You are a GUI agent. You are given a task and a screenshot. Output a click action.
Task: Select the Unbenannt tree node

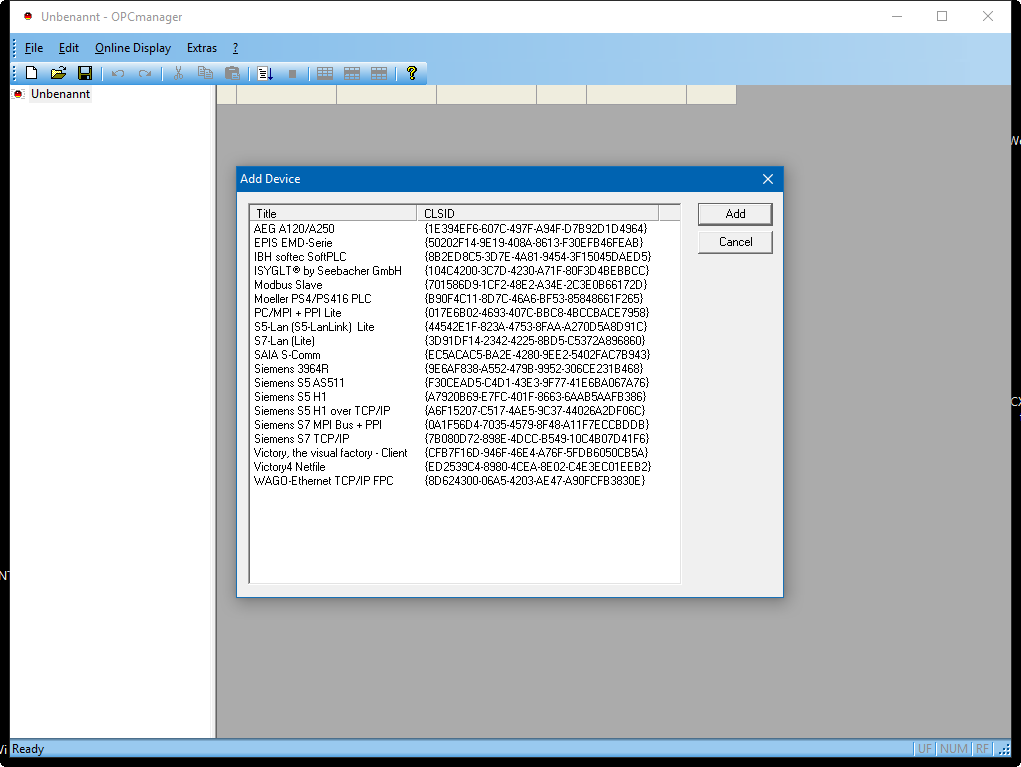[x=61, y=94]
